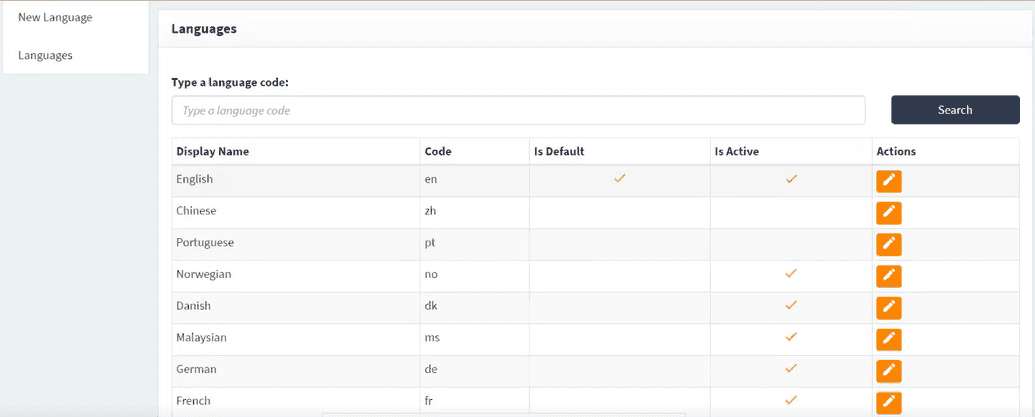Click the Is Active checkmark for English
The width and height of the screenshot is (1035, 417).
pos(790,179)
